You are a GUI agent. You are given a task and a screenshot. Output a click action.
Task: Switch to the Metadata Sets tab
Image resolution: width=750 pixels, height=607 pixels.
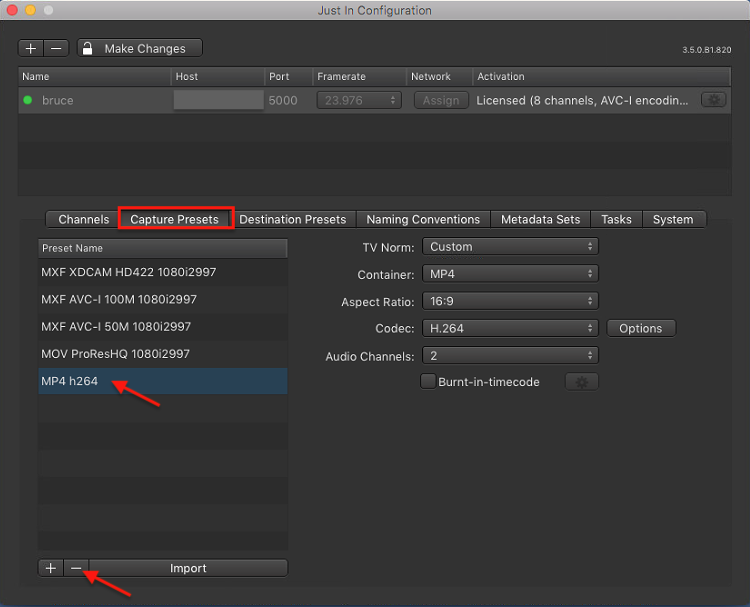540,220
